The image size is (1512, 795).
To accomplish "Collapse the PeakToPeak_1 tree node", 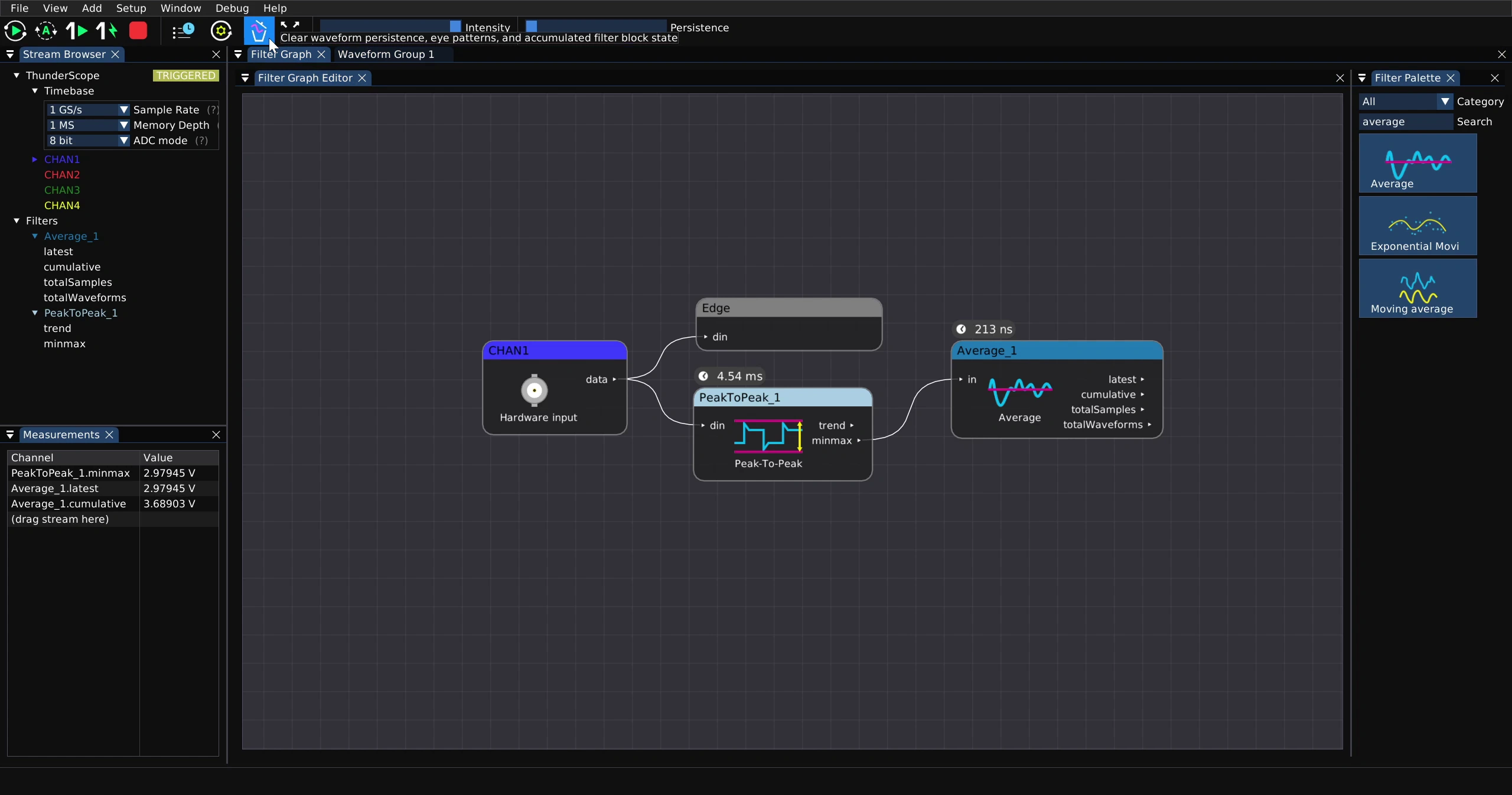I will [35, 313].
